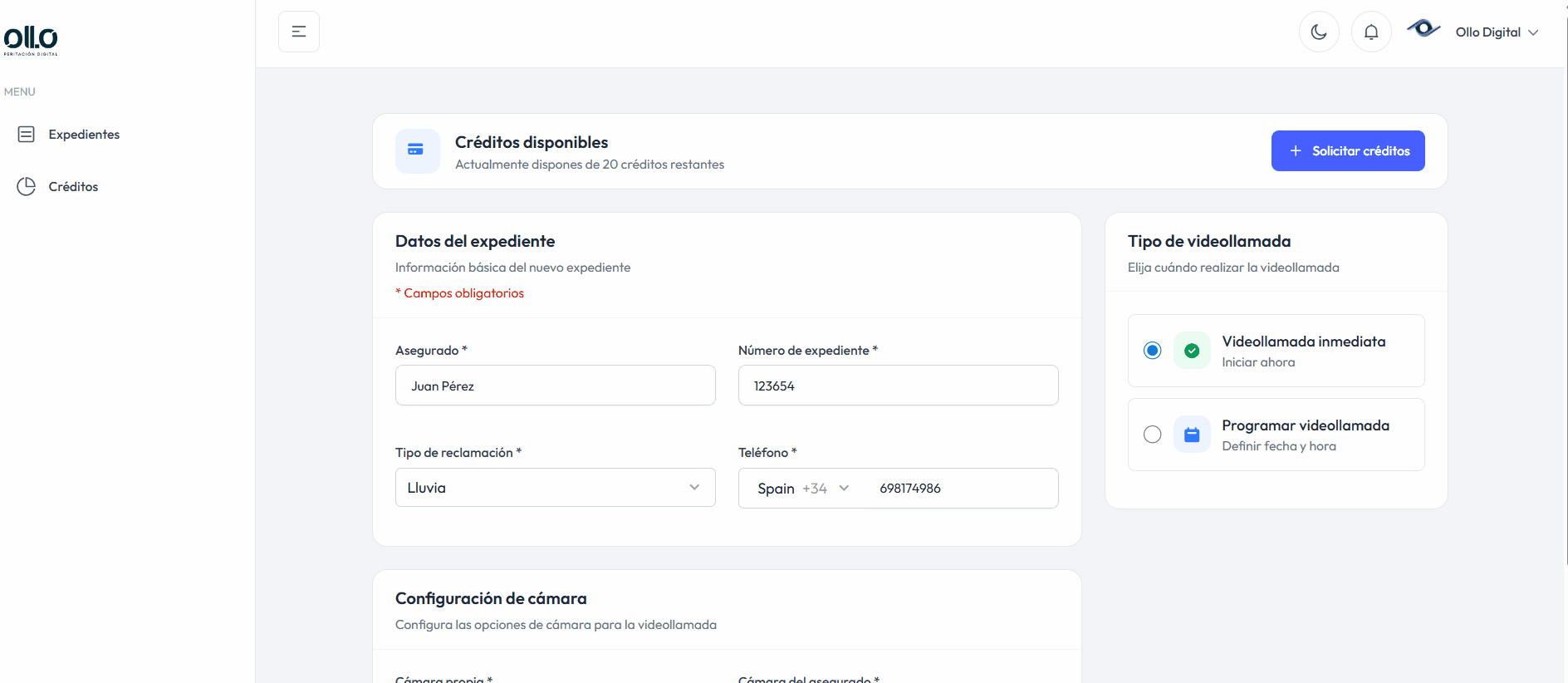The image size is (1568, 683).
Task: Go to Expedientes in sidebar menu
Action: (84, 135)
